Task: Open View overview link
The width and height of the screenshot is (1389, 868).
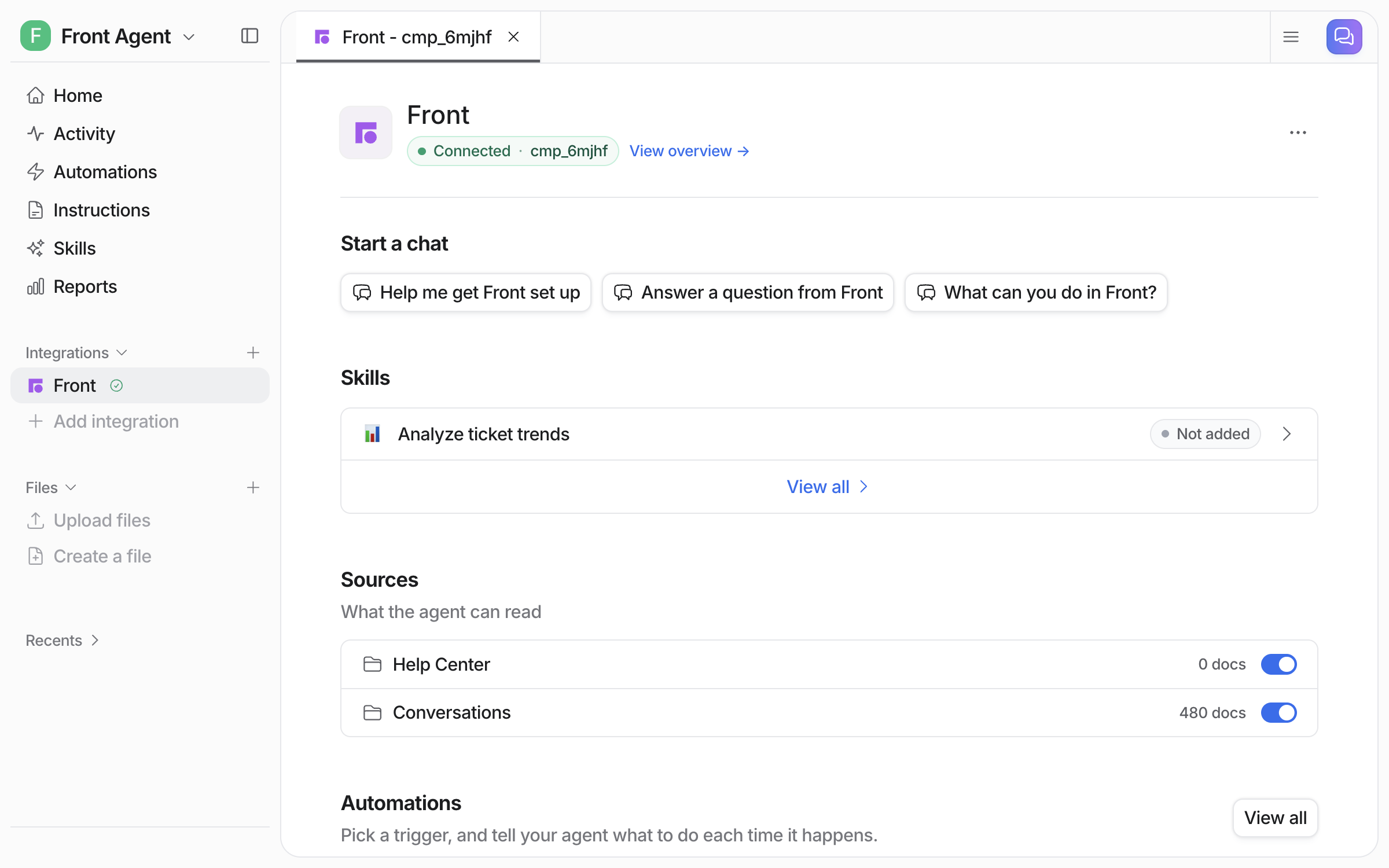Action: 689,151
